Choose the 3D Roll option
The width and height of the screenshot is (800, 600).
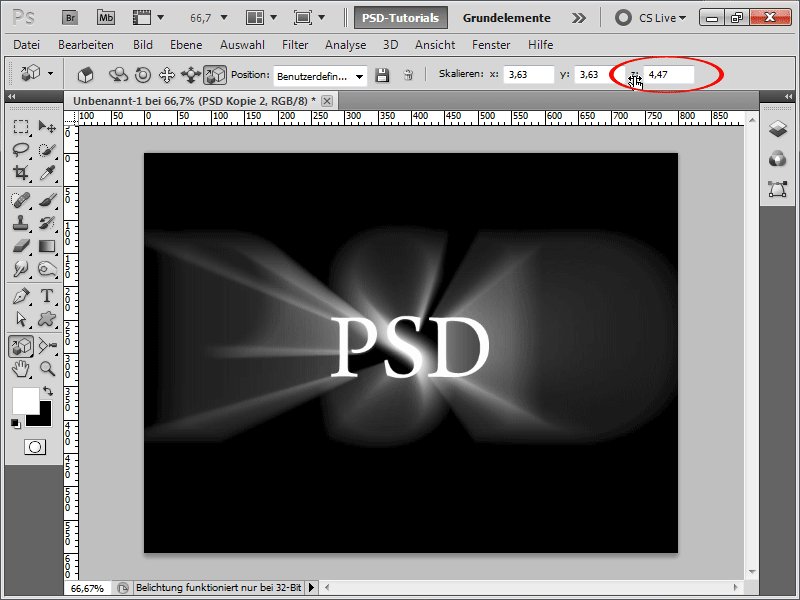tap(143, 75)
